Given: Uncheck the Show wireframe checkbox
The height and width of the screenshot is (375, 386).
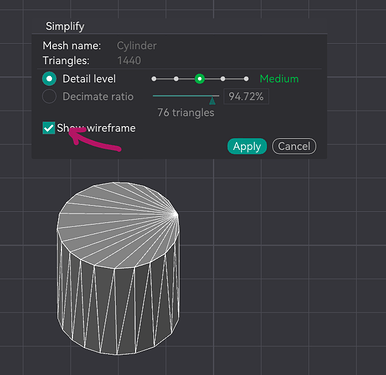Looking at the screenshot, I should 49,128.
